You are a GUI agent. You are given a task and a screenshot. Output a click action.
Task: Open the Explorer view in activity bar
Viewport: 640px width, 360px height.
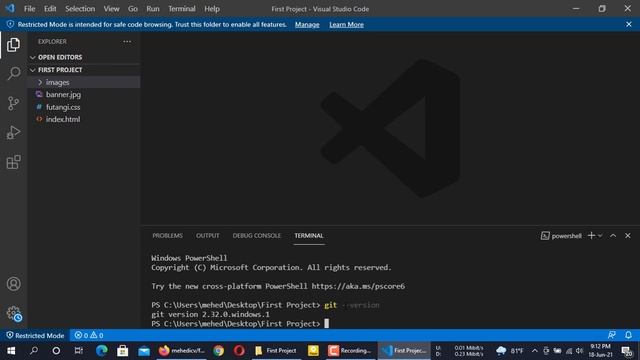[13, 44]
